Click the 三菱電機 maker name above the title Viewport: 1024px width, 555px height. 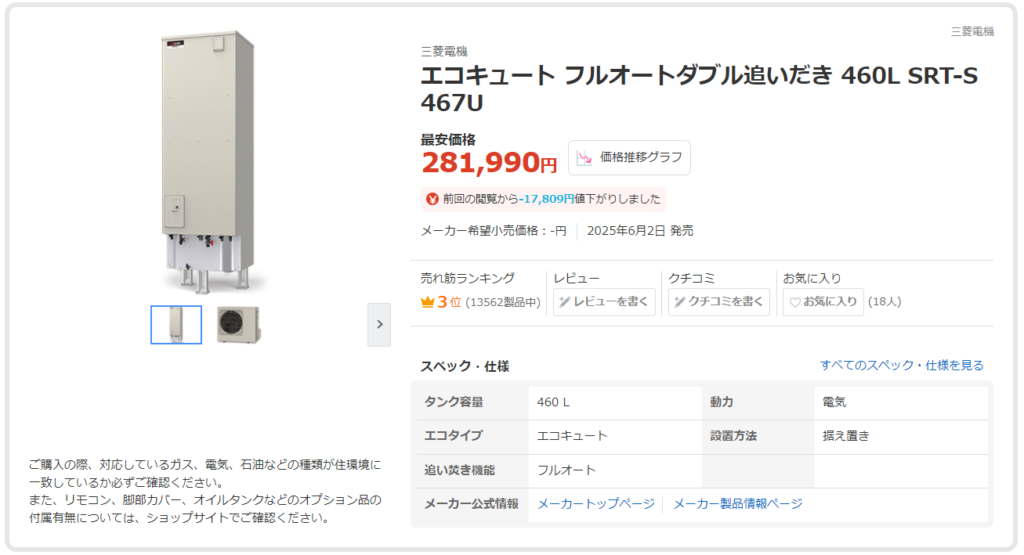coord(444,51)
